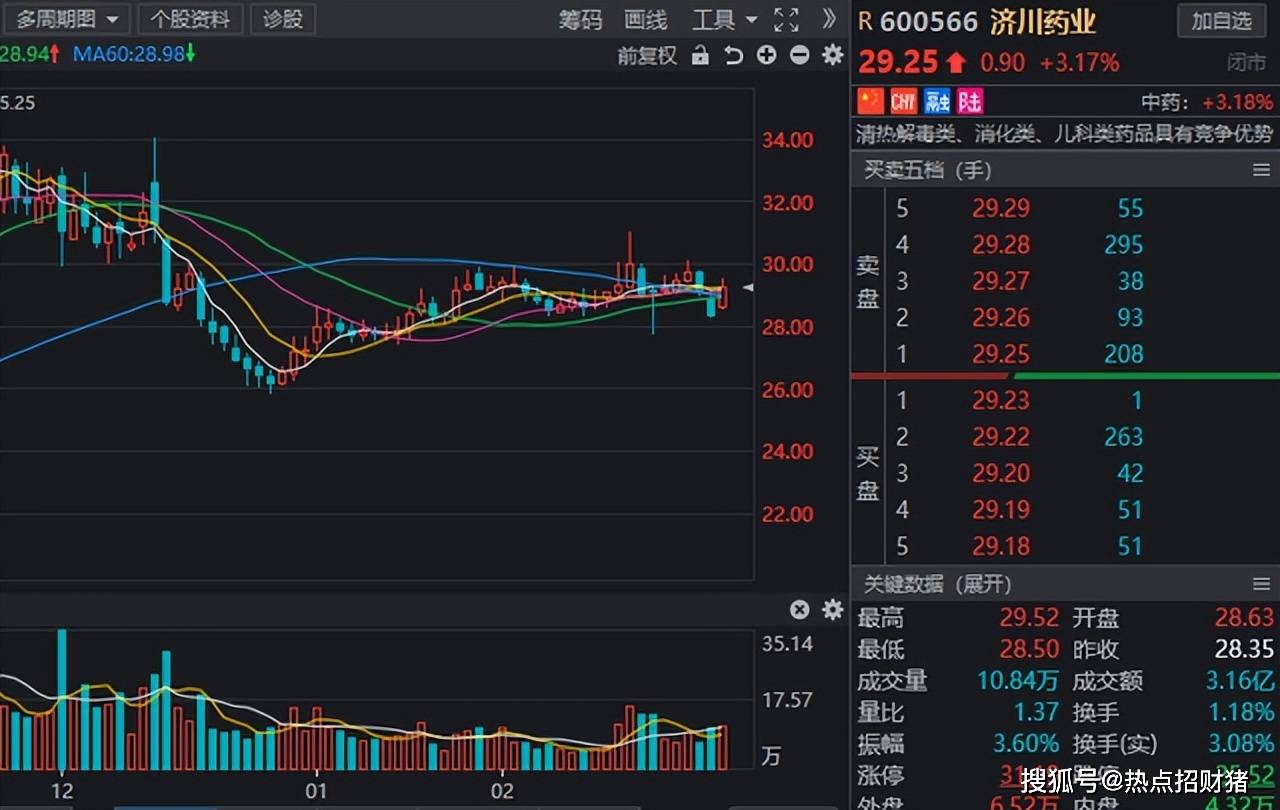The height and width of the screenshot is (810, 1280).
Task: Enter fullscreen chart mode icon
Action: 787,19
